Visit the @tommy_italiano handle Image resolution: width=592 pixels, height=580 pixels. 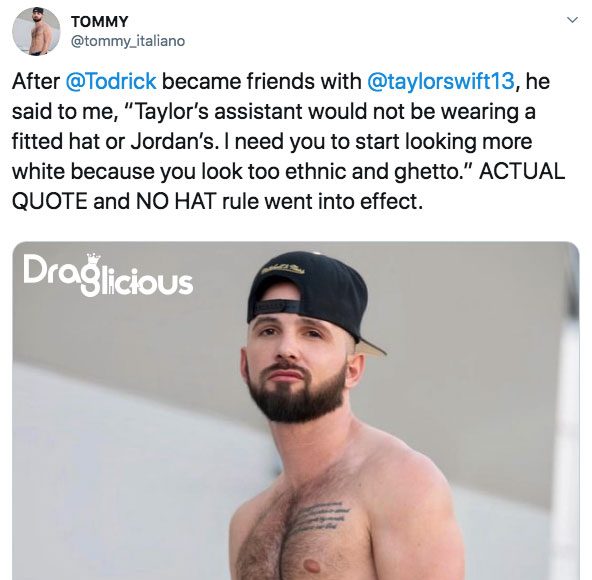(x=128, y=41)
